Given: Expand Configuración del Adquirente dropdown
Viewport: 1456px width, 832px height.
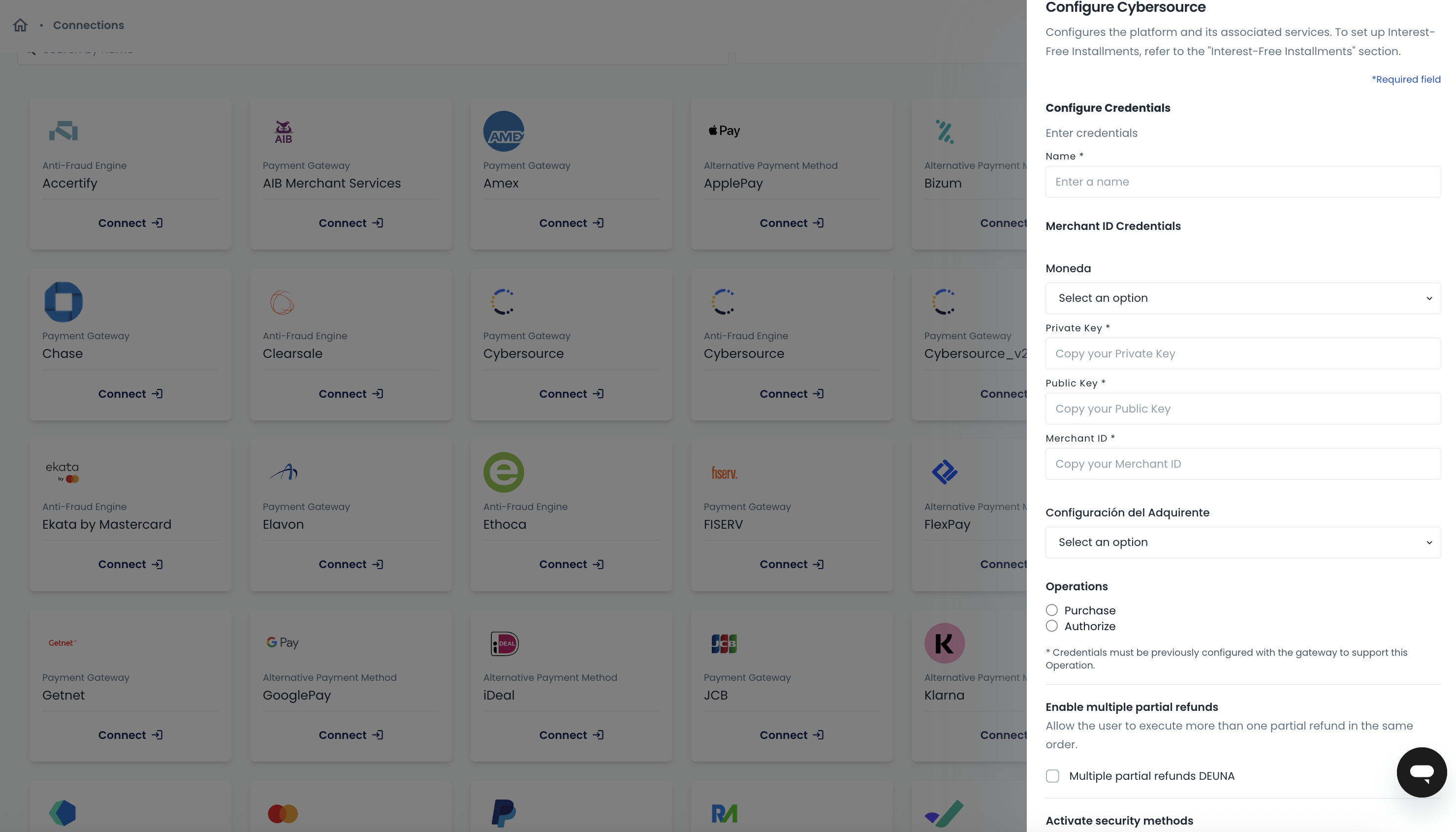Looking at the screenshot, I should (1242, 543).
